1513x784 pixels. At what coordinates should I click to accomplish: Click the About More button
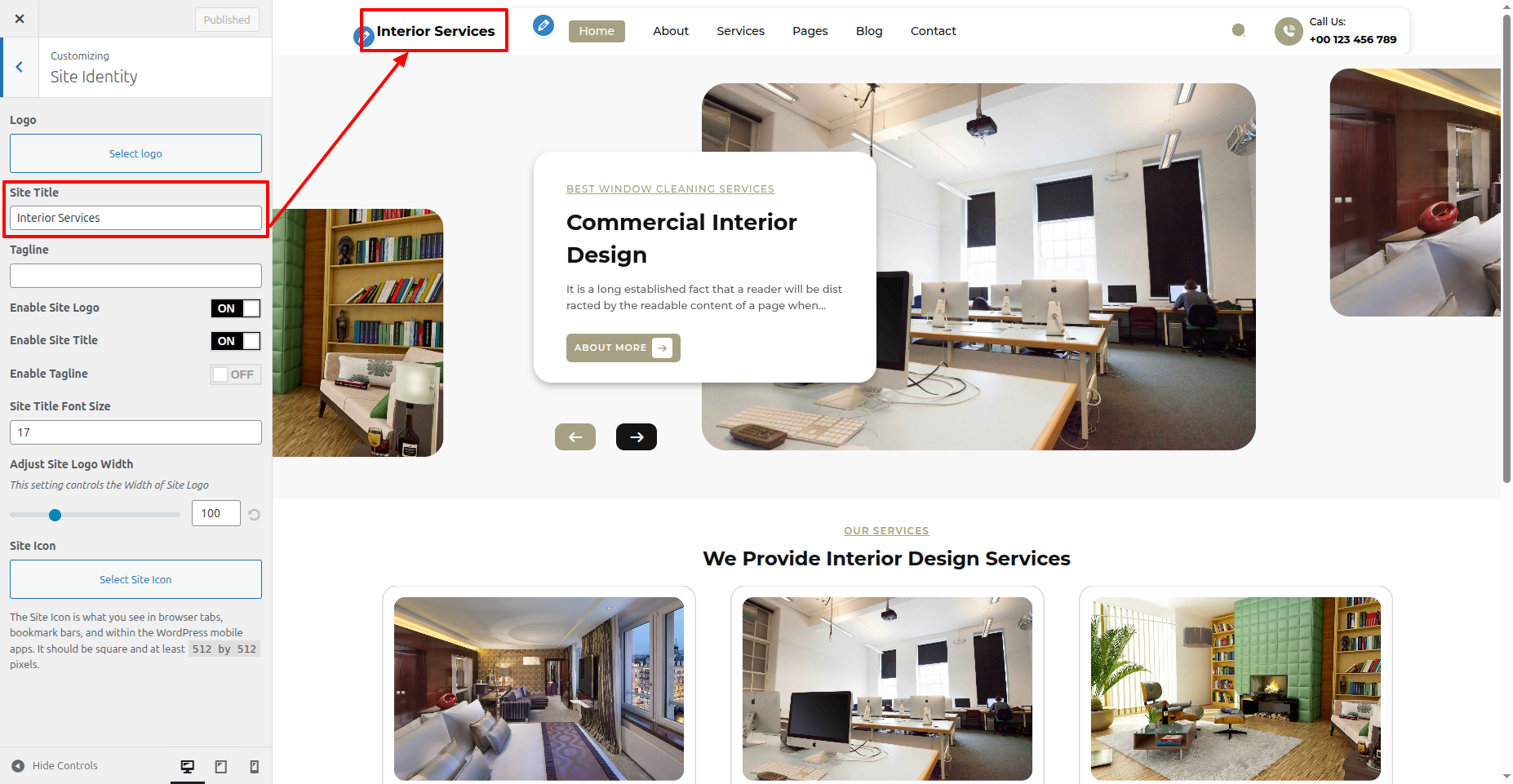623,348
